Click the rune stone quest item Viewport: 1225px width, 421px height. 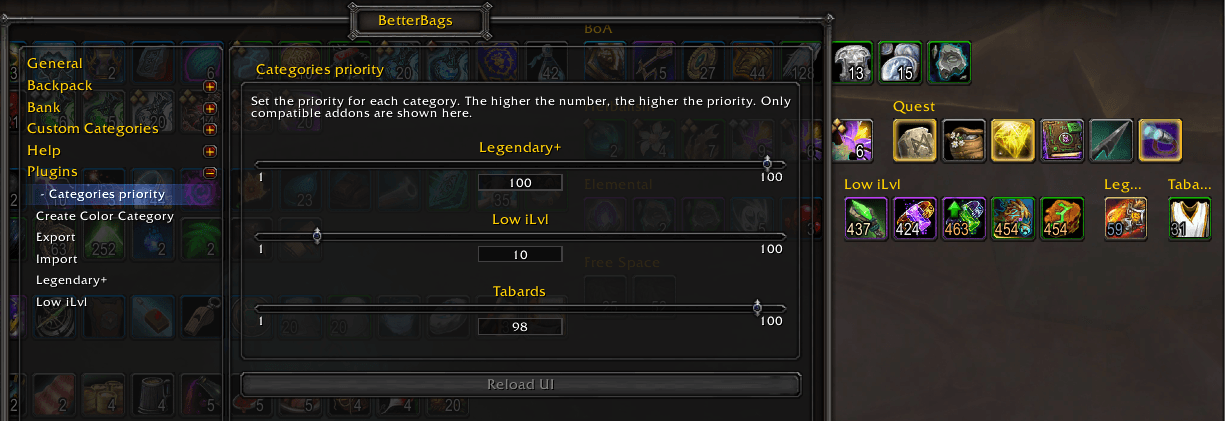(x=914, y=140)
